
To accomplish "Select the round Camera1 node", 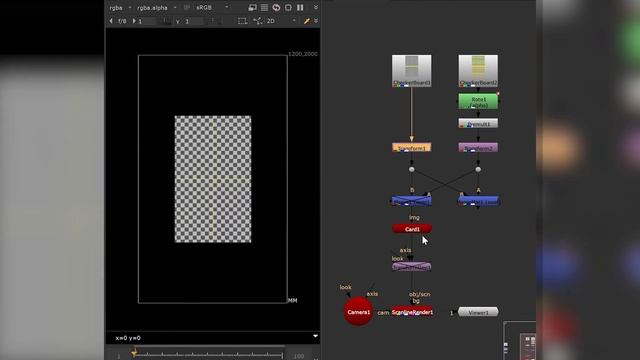I will click(x=358, y=311).
